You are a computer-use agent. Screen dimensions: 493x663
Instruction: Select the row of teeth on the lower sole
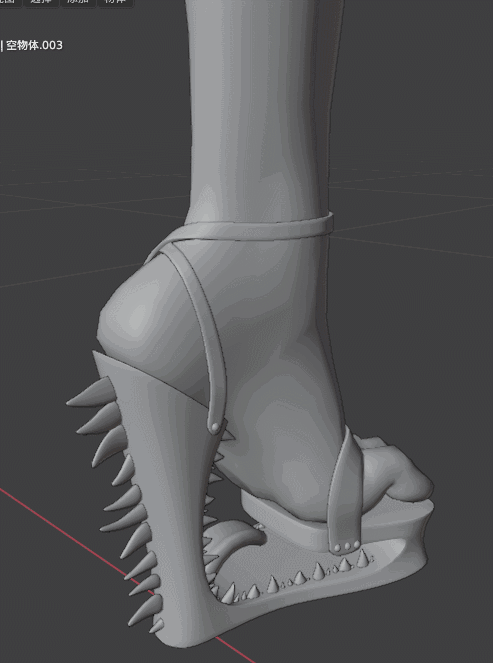click(292, 577)
